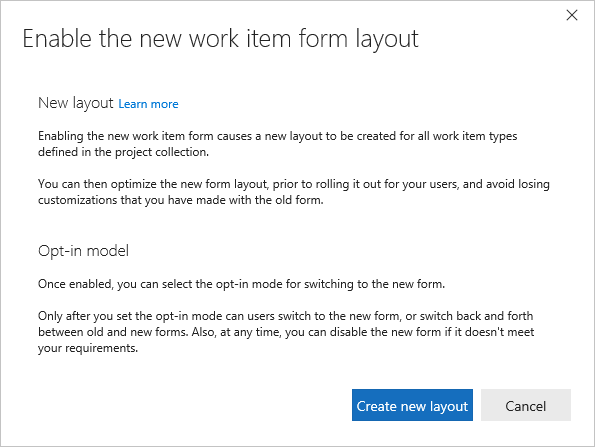
Task: Click the 'New layout' heading
Action: 76,103
